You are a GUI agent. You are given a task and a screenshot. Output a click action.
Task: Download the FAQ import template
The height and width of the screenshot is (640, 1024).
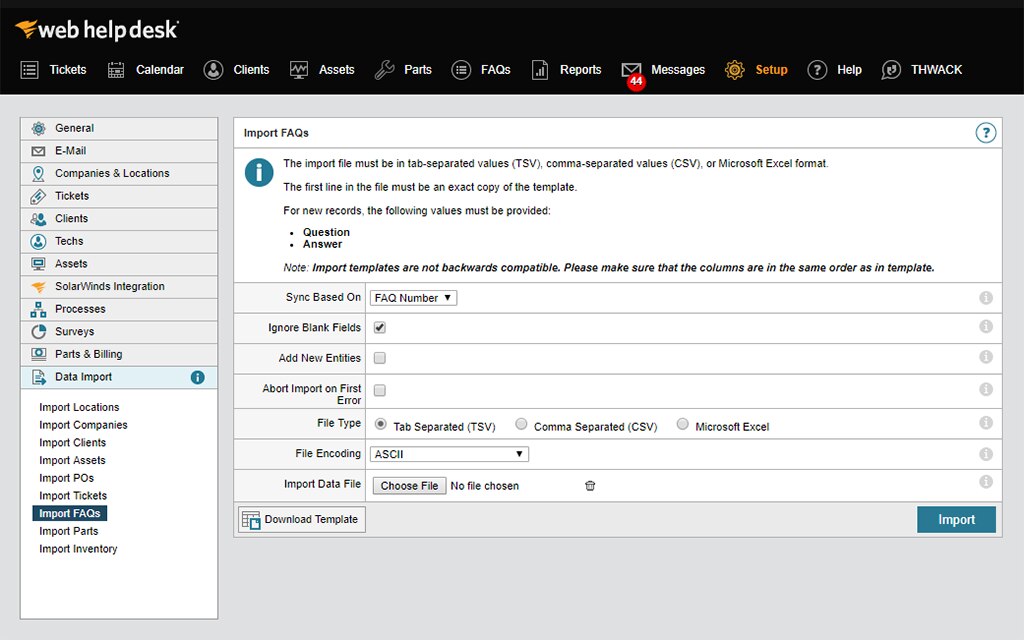click(x=300, y=519)
